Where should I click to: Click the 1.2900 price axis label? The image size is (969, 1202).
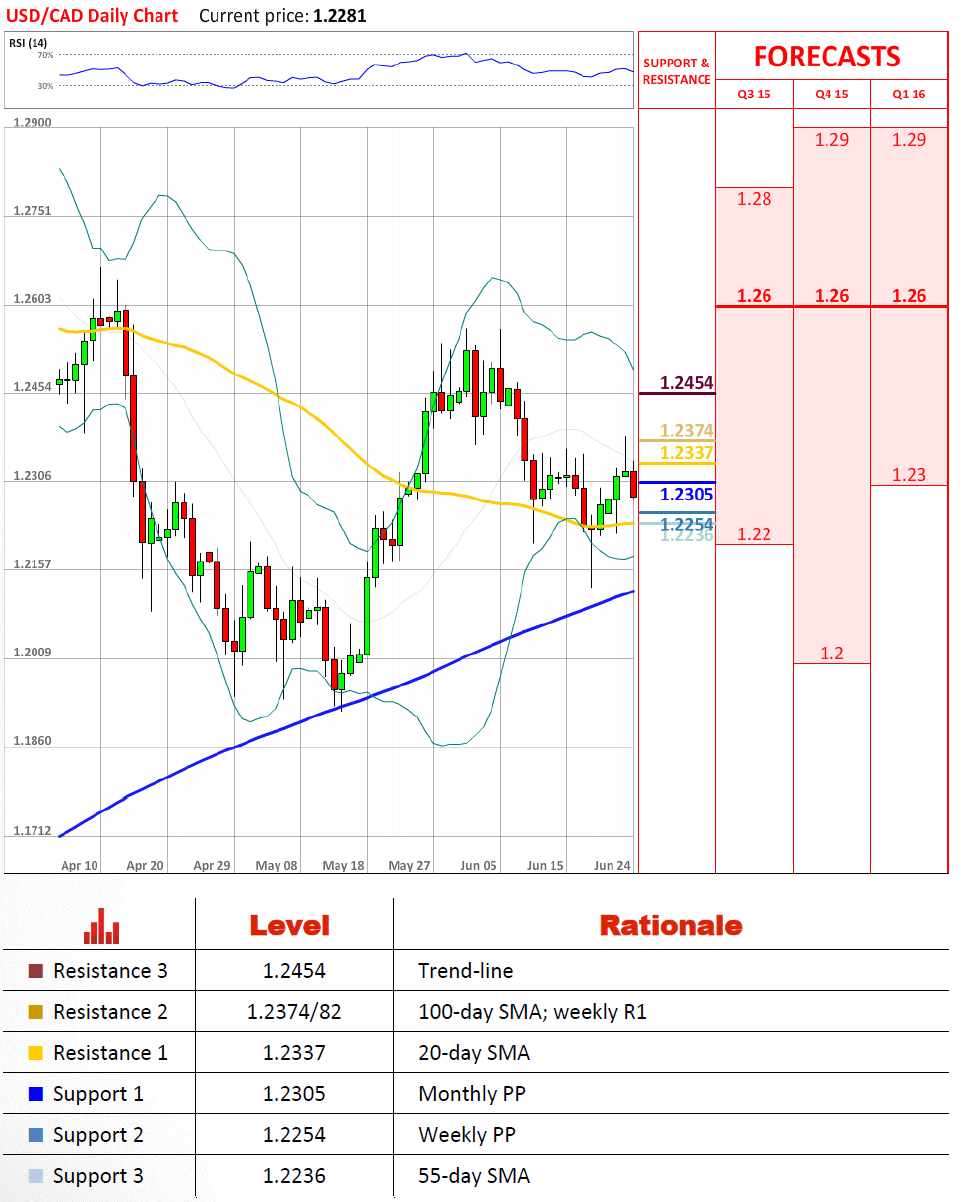[33, 122]
